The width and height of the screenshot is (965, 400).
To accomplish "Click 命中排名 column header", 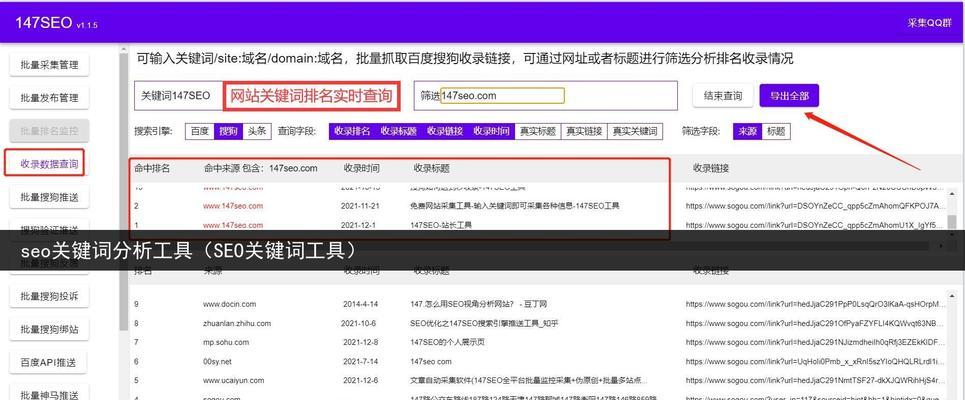I will coord(152,168).
